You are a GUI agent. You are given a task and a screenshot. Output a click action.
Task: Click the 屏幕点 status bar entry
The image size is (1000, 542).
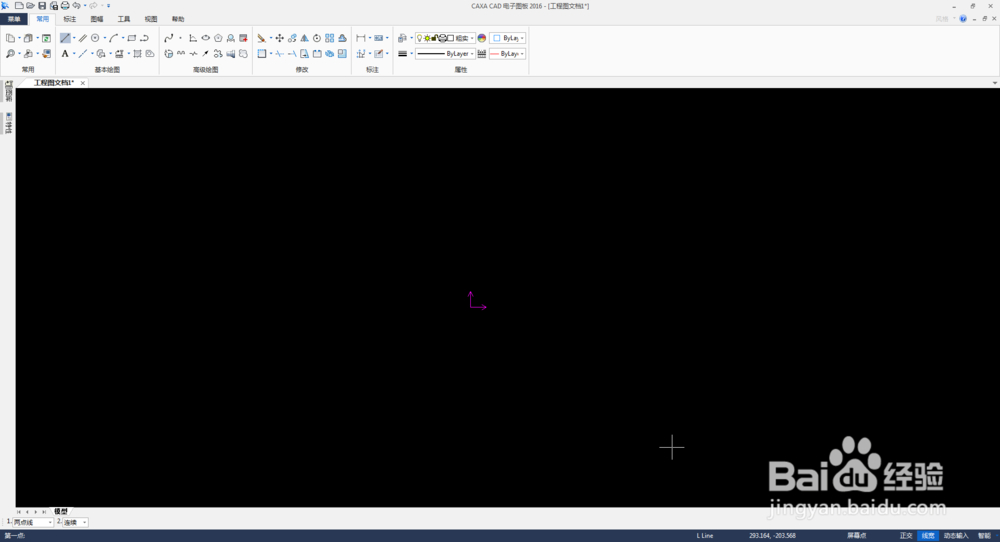pyautogui.click(x=857, y=536)
